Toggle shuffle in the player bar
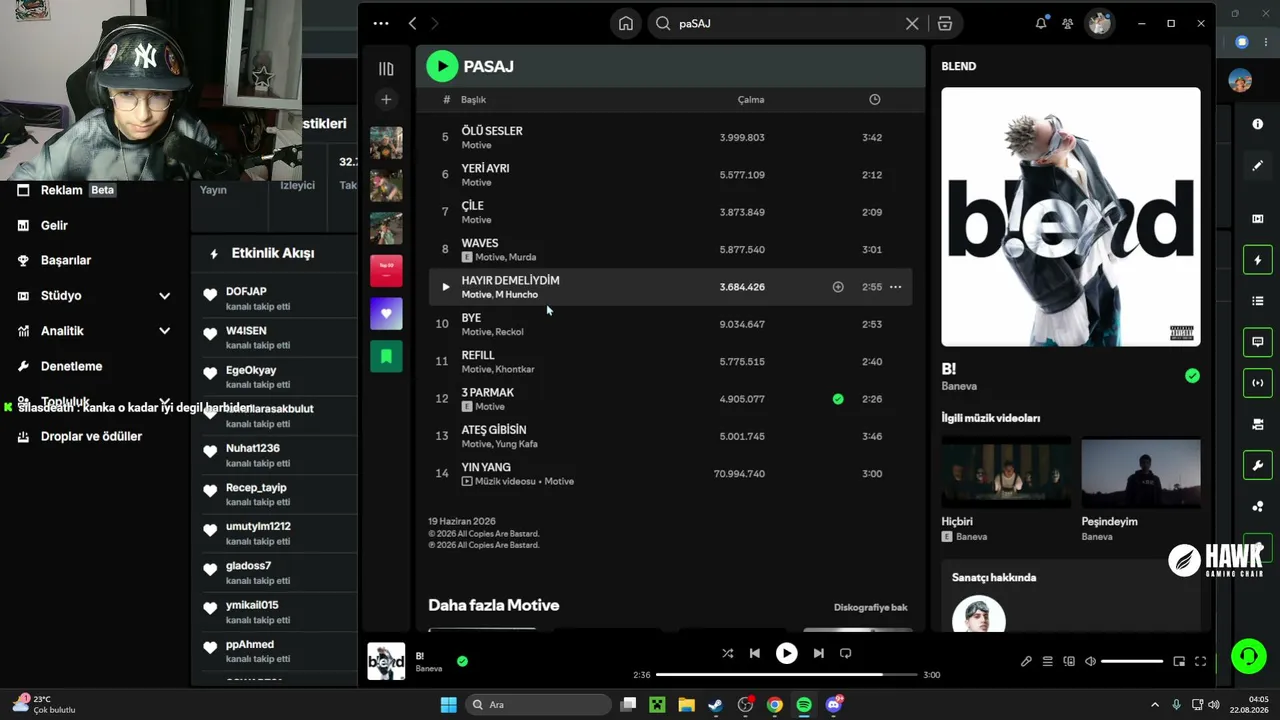Image resolution: width=1280 pixels, height=720 pixels. [x=727, y=653]
